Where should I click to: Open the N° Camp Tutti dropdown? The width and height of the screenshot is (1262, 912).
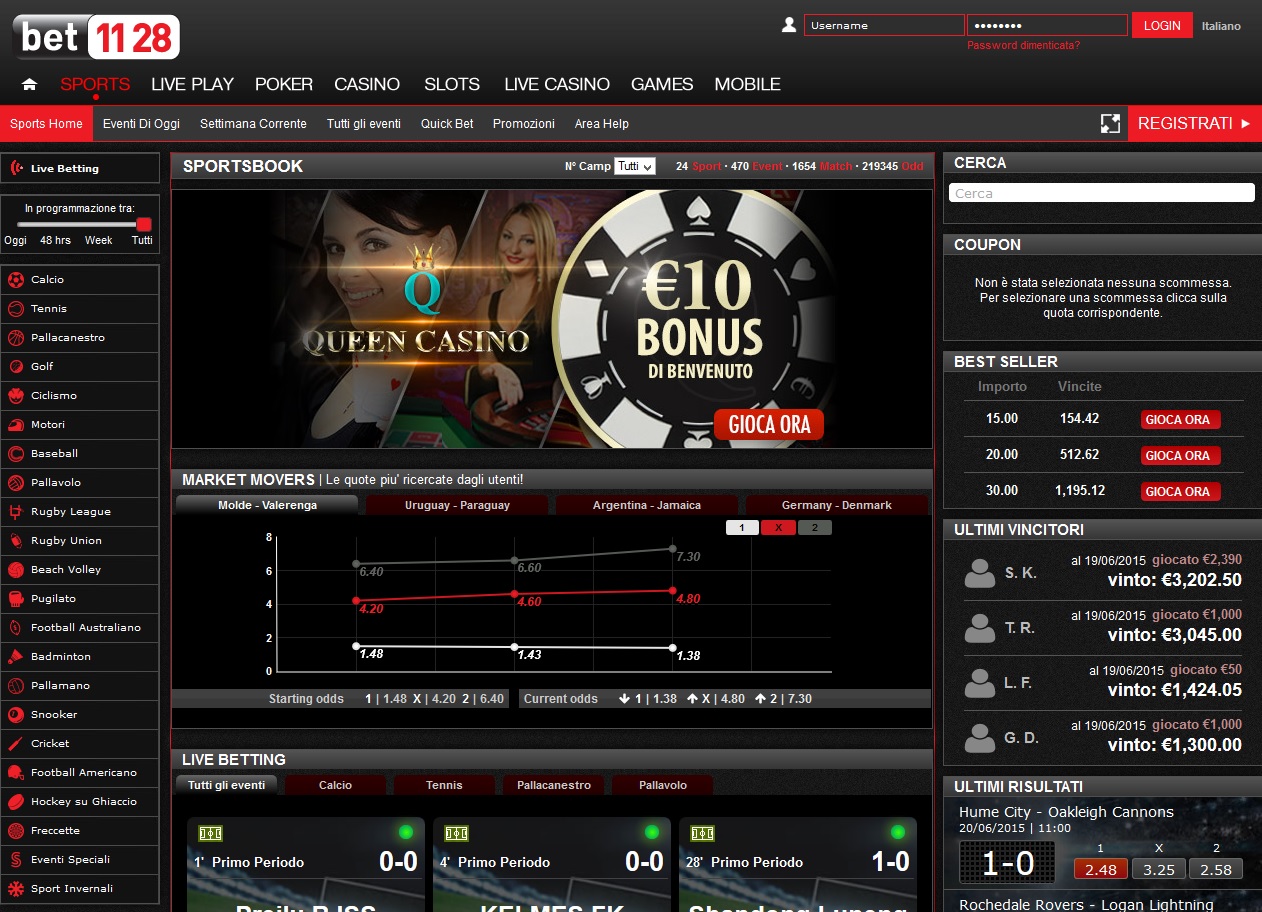(635, 166)
